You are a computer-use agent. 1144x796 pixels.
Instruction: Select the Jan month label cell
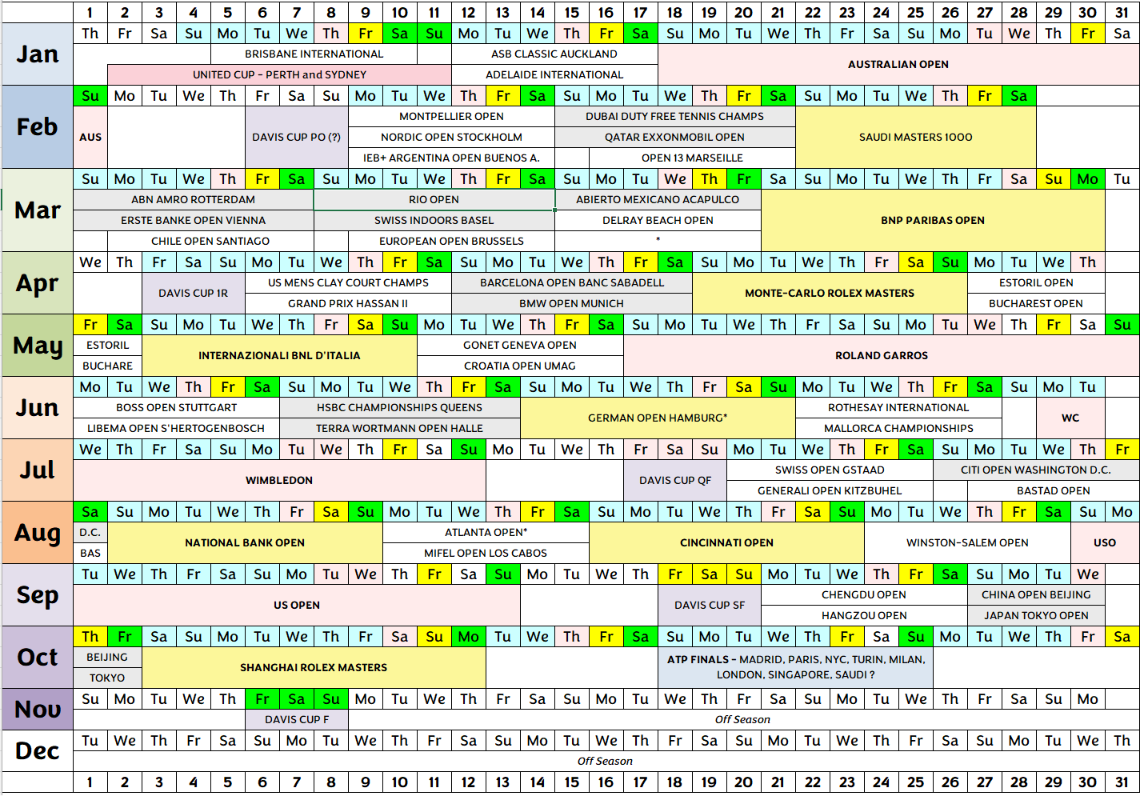point(37,54)
